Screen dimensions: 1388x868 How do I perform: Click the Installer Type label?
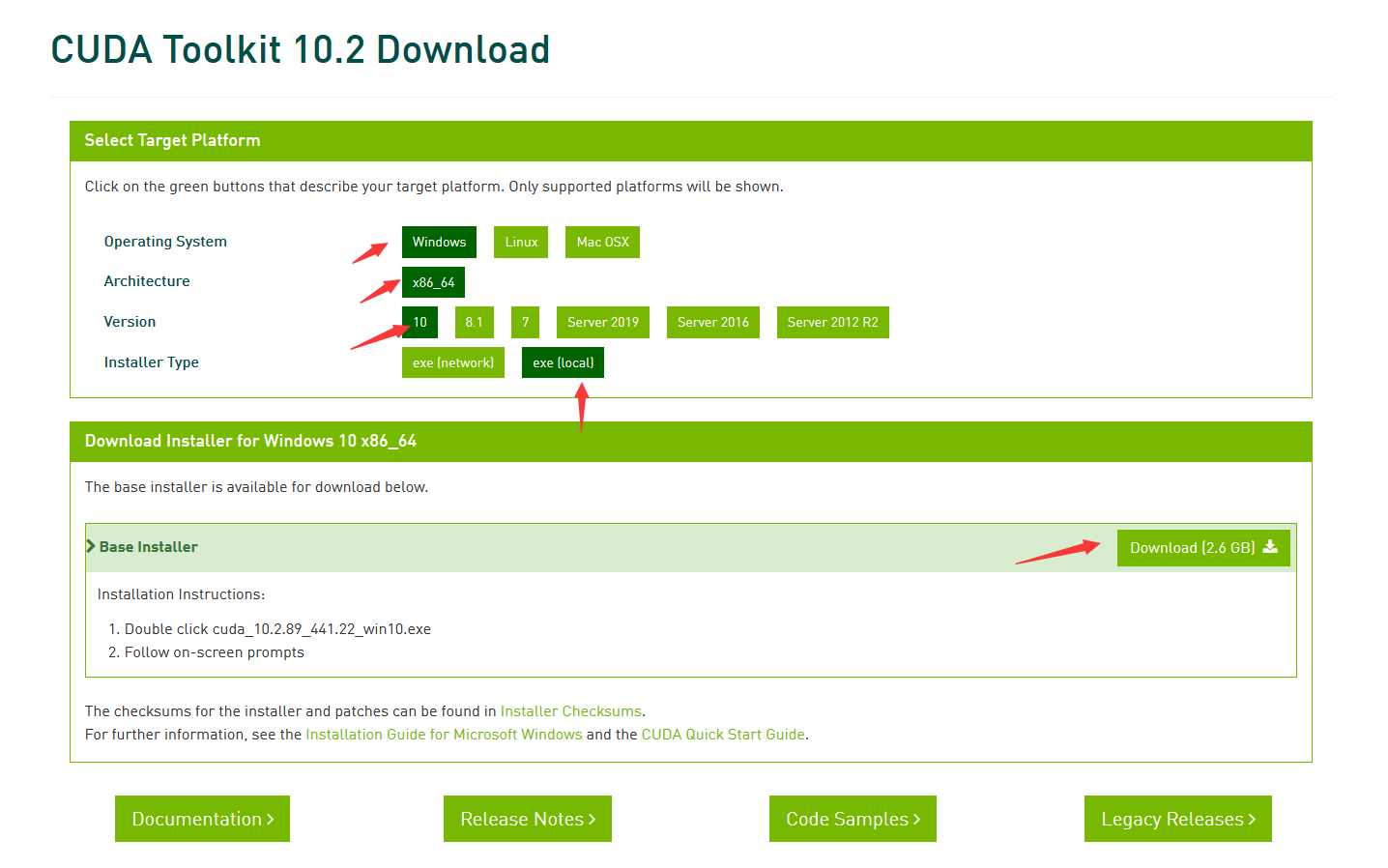(x=151, y=362)
